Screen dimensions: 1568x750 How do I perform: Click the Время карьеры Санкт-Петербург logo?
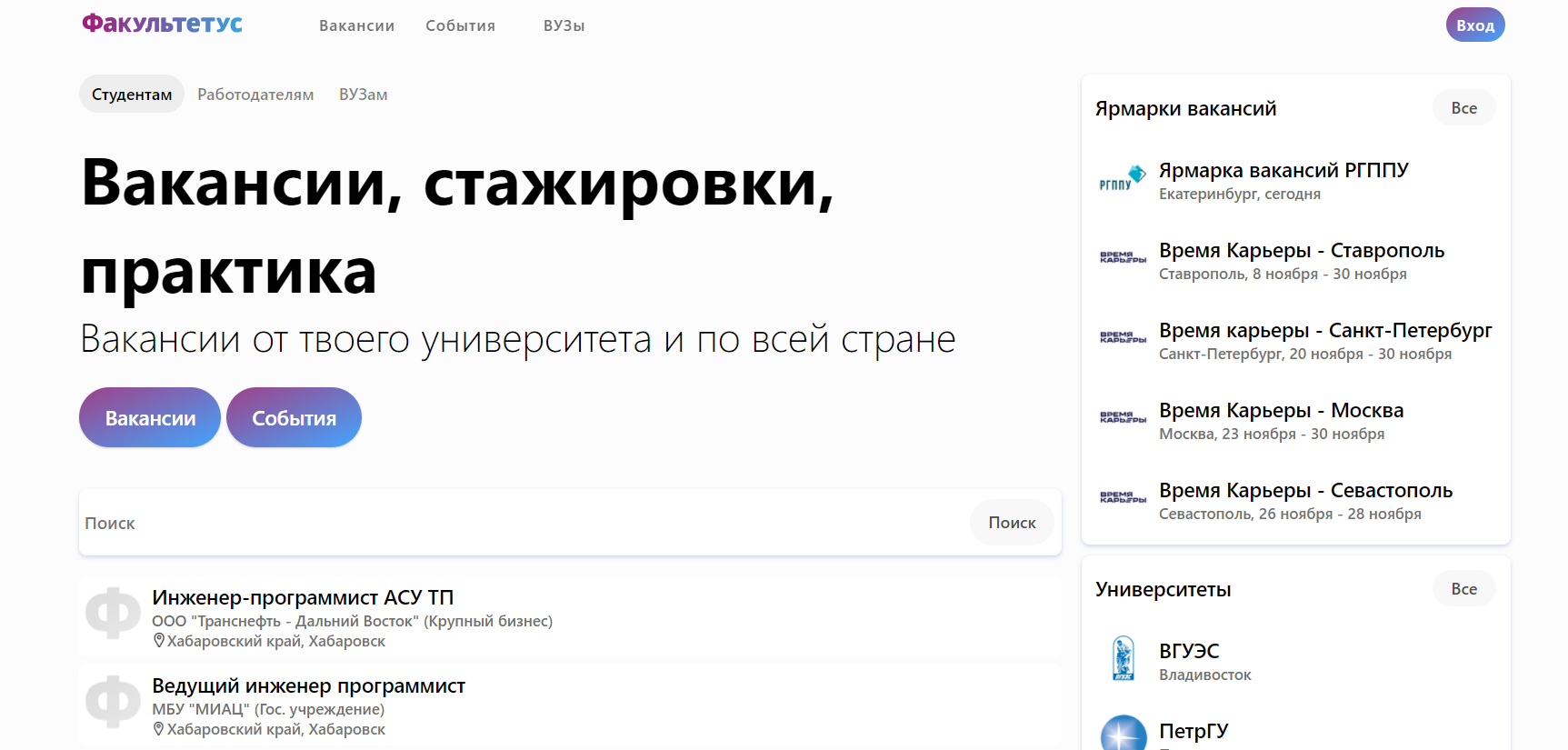pos(1123,338)
